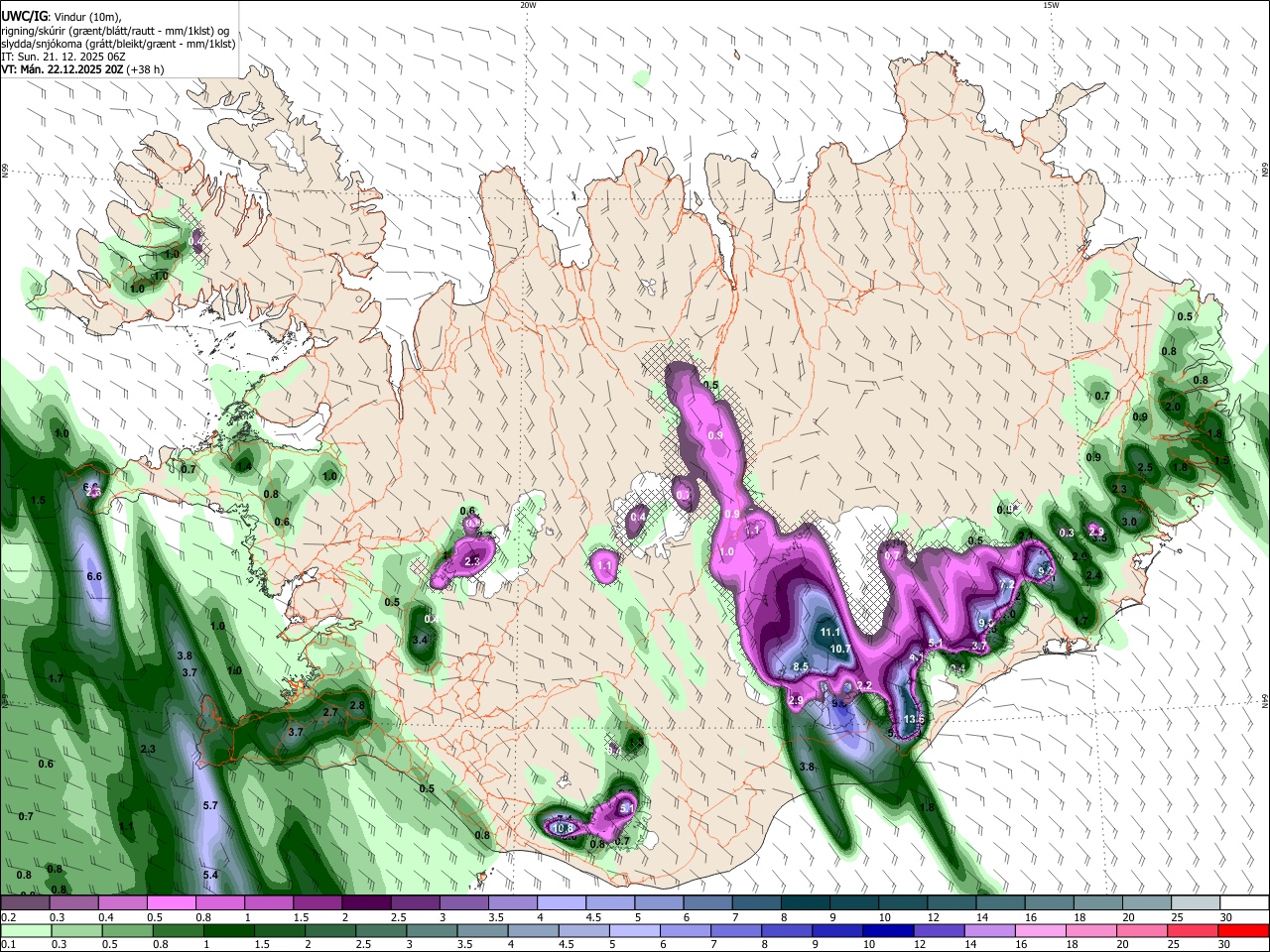Click the 0.4 value in the central highlands map
Screen dimensions: 1270x952
(x=638, y=517)
